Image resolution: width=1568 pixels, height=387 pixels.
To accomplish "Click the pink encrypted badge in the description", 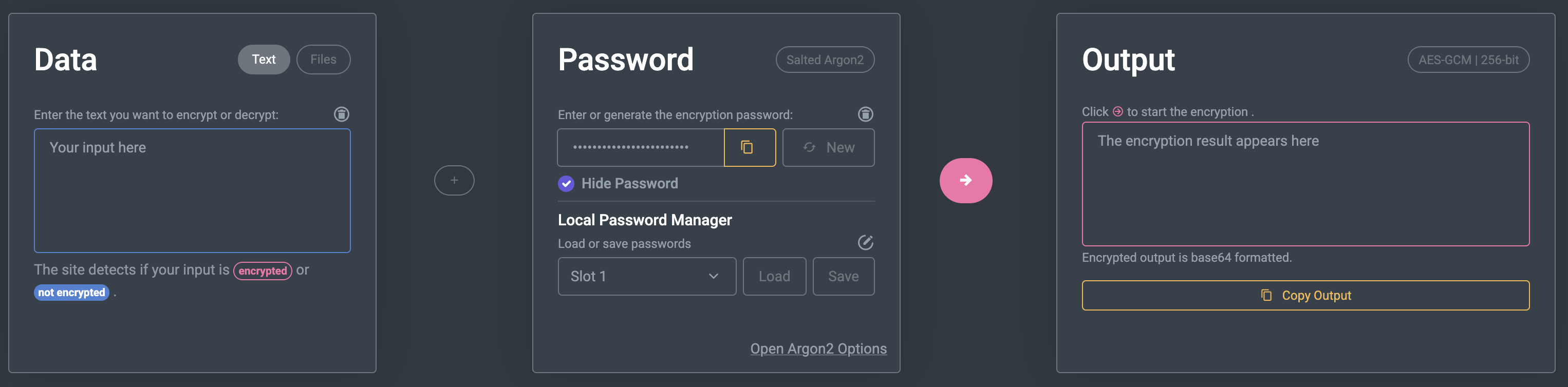I will [263, 271].
